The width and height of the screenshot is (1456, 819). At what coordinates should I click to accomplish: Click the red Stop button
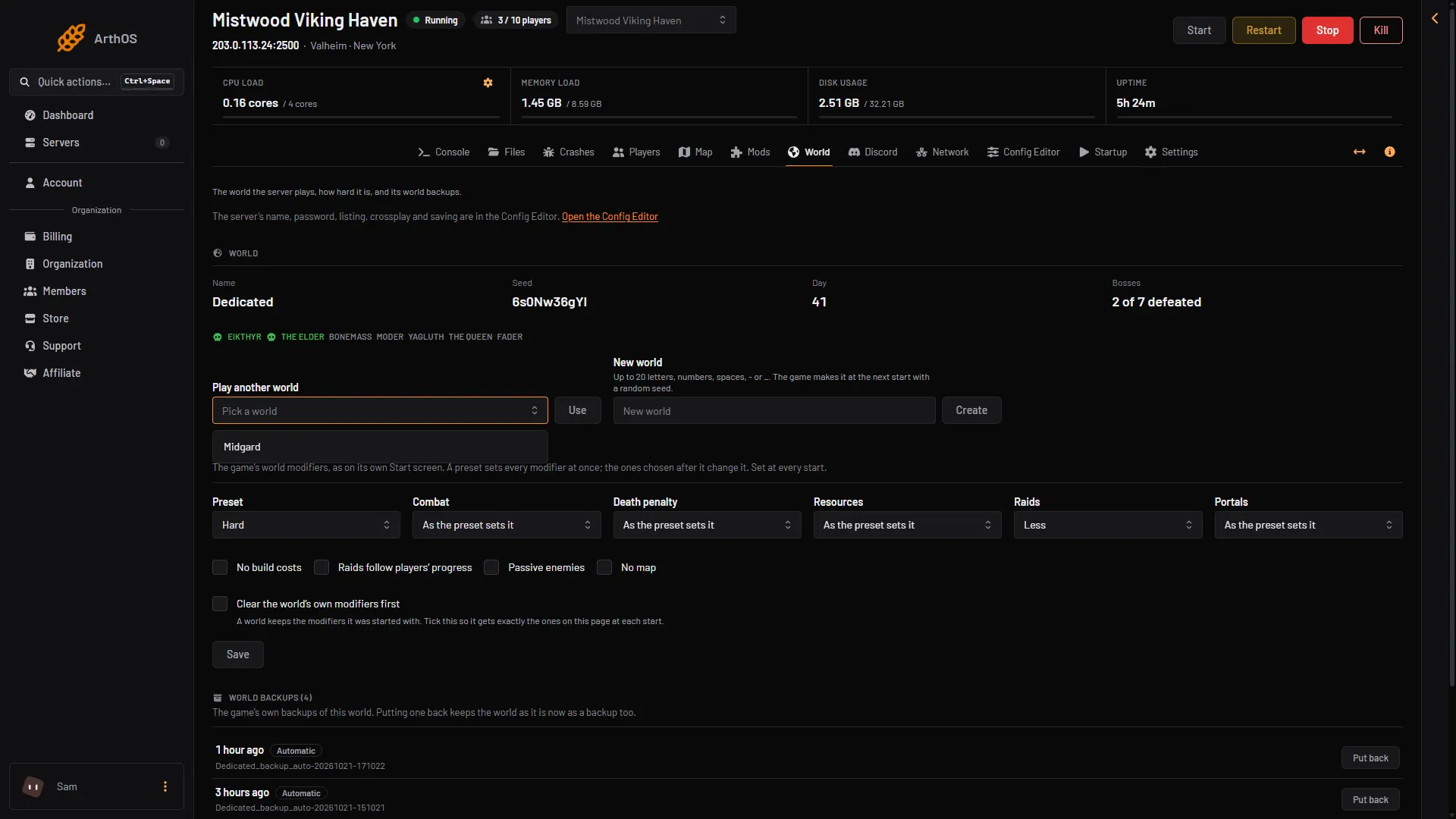pos(1327,30)
